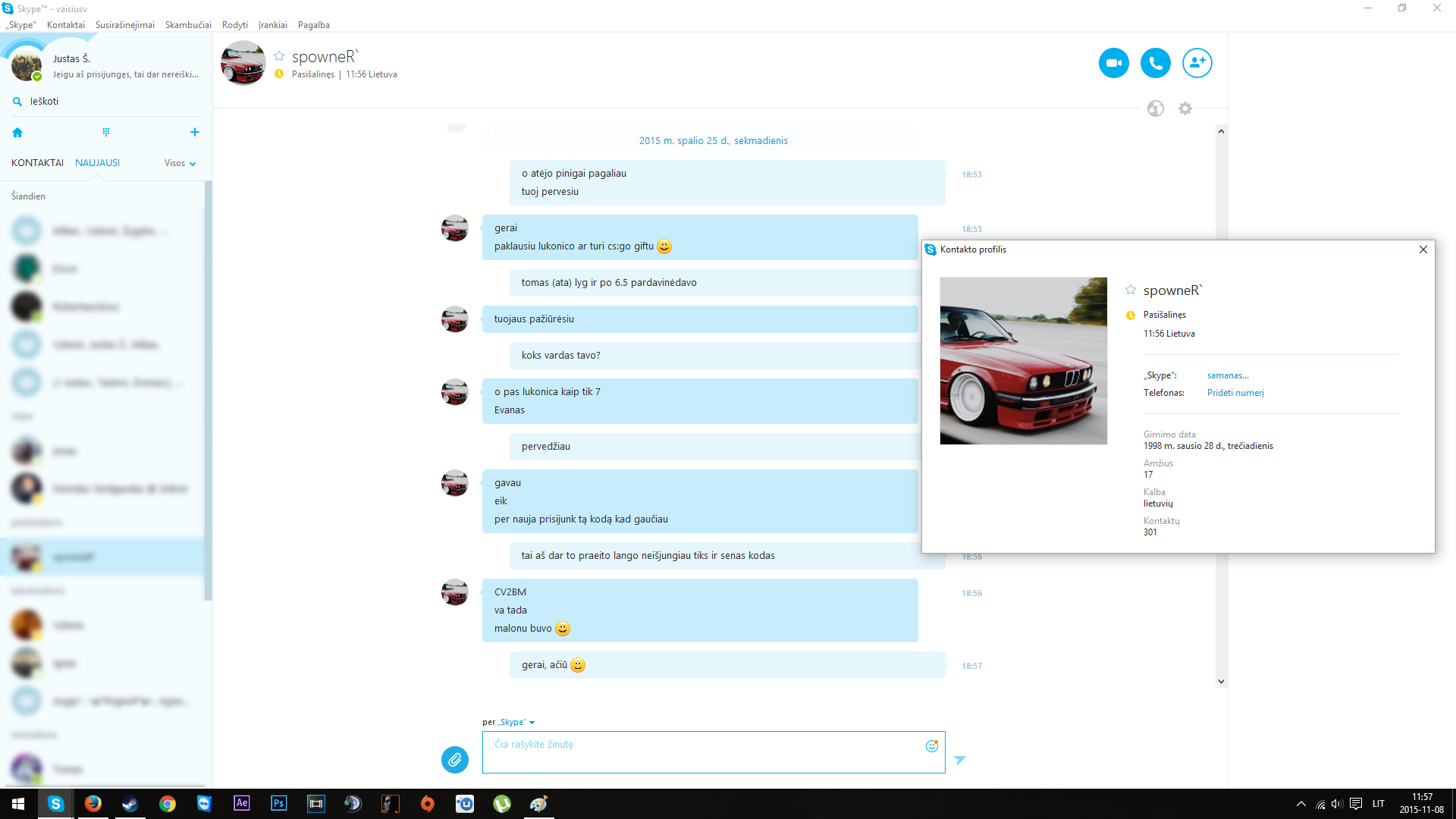
Task: Open Firefox from the taskbar
Action: point(93,804)
